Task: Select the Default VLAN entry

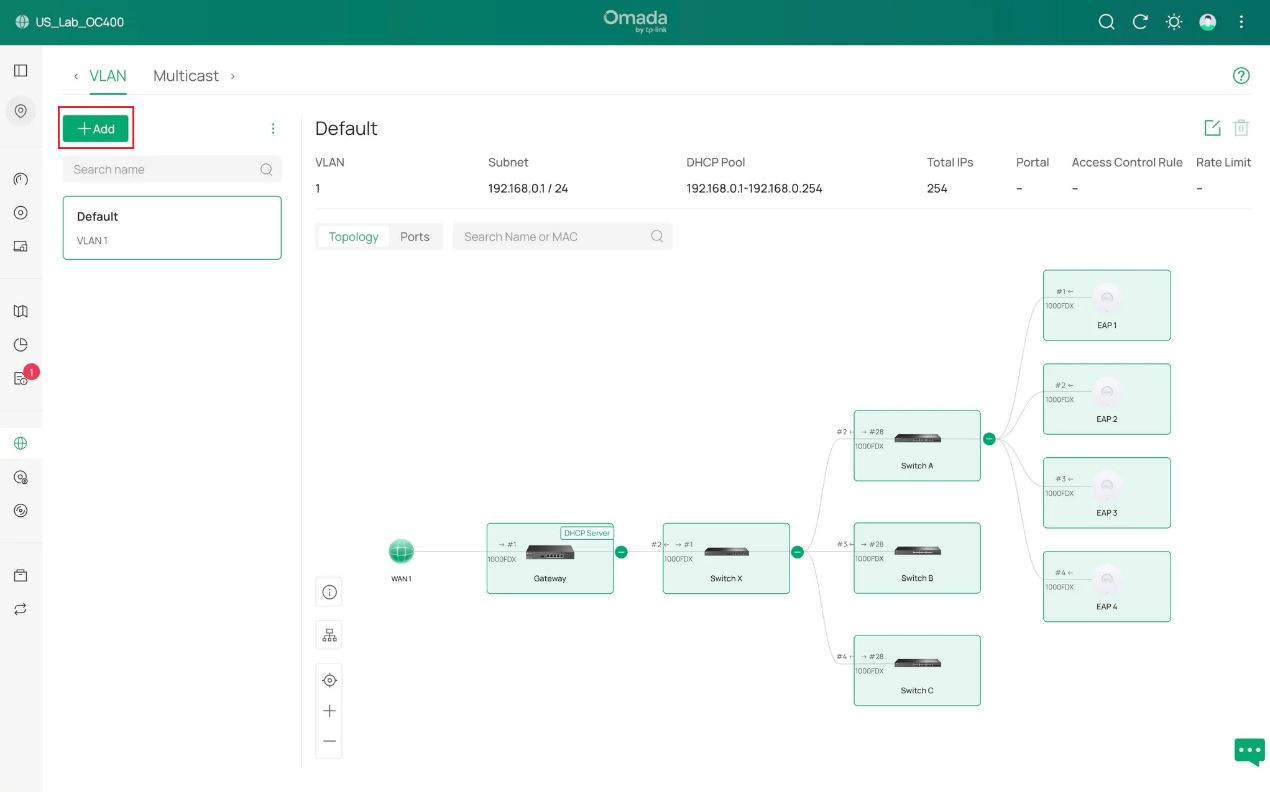Action: click(x=171, y=227)
